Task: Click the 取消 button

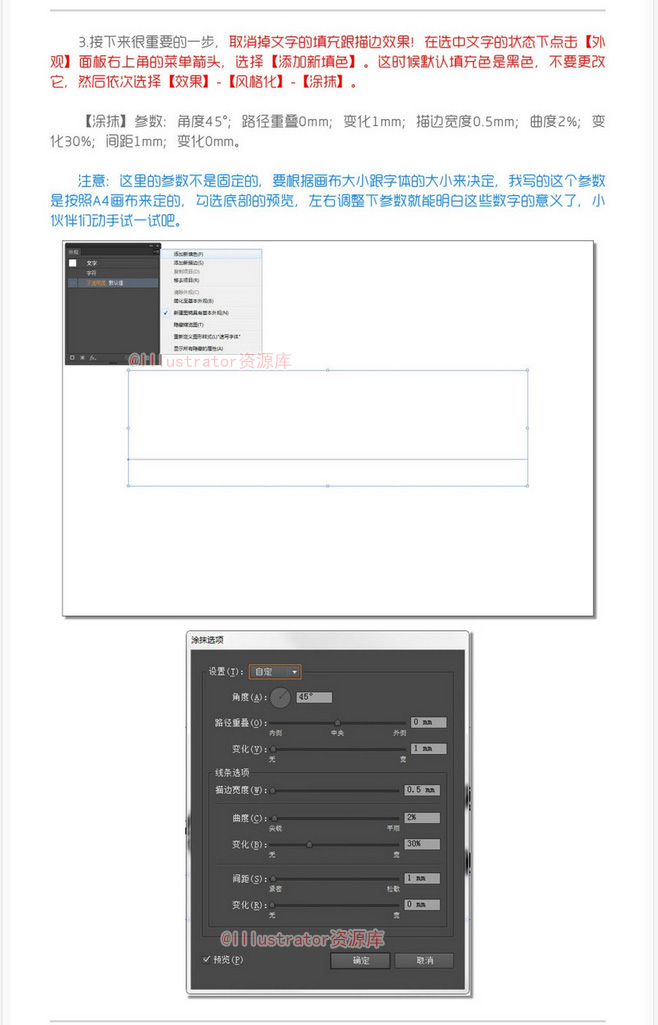Action: 424,960
